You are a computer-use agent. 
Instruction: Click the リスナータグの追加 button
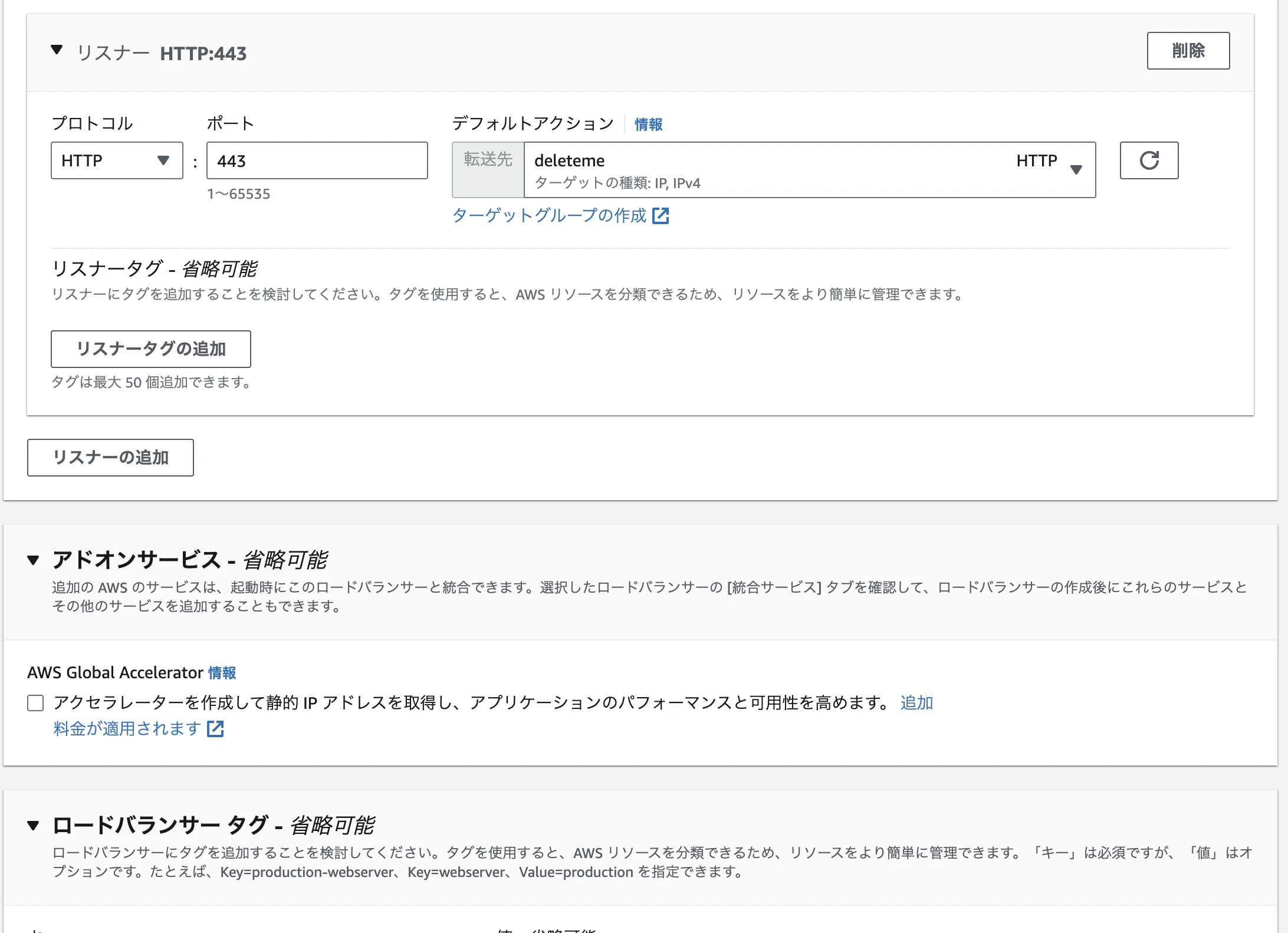click(x=150, y=349)
